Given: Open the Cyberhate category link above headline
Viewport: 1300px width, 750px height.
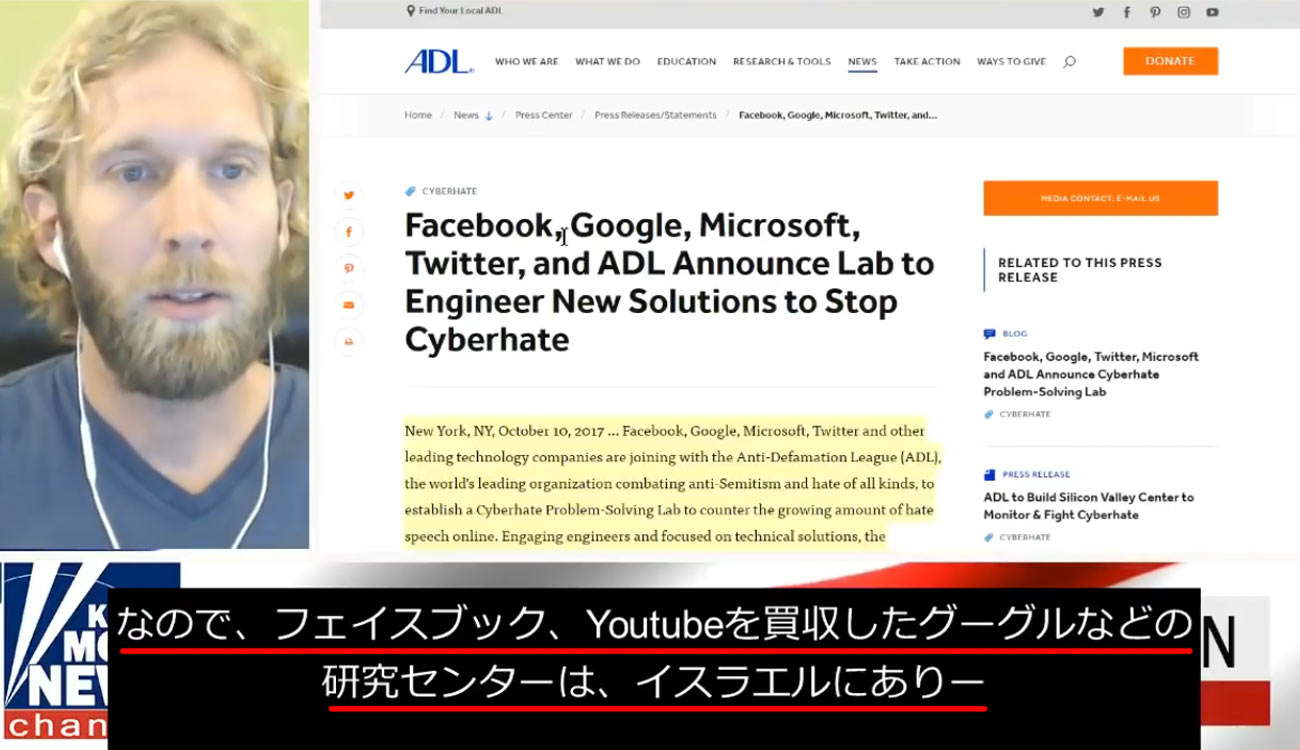Looking at the screenshot, I should click(449, 191).
